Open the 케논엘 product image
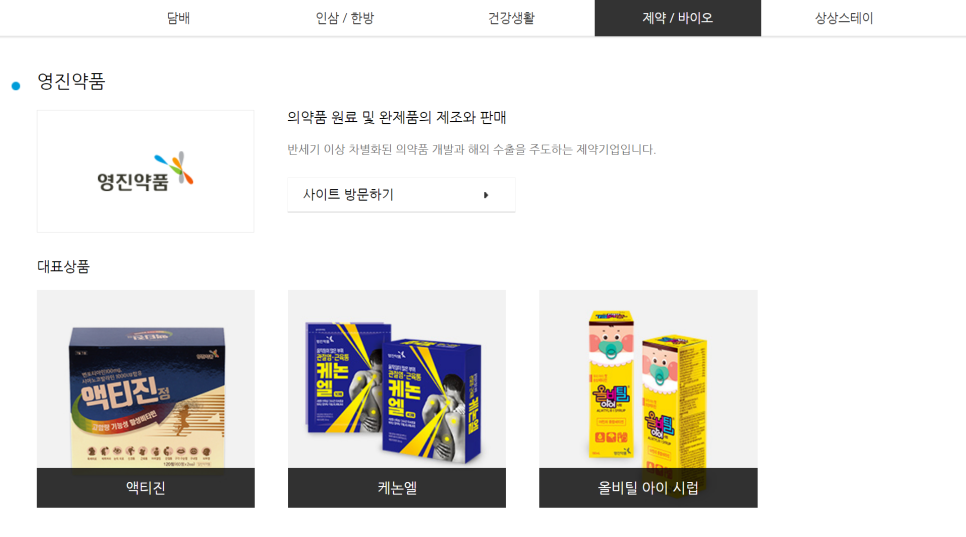966x537 pixels. 397,379
